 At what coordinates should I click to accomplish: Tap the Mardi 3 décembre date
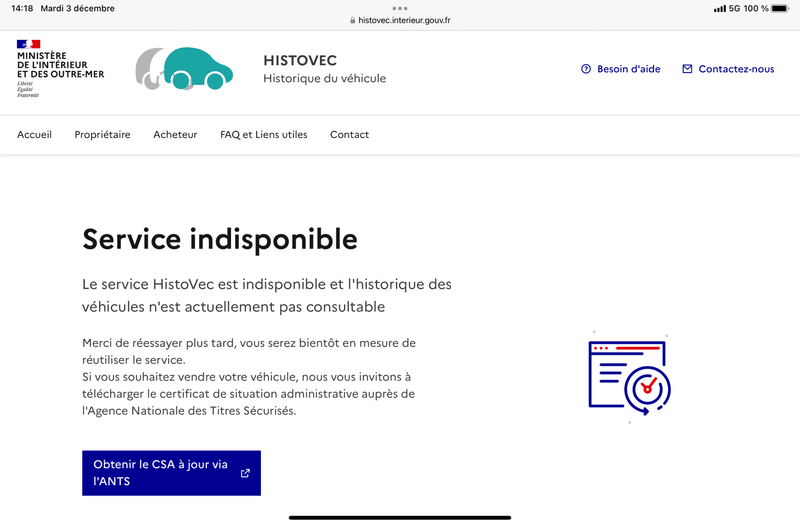(x=78, y=9)
